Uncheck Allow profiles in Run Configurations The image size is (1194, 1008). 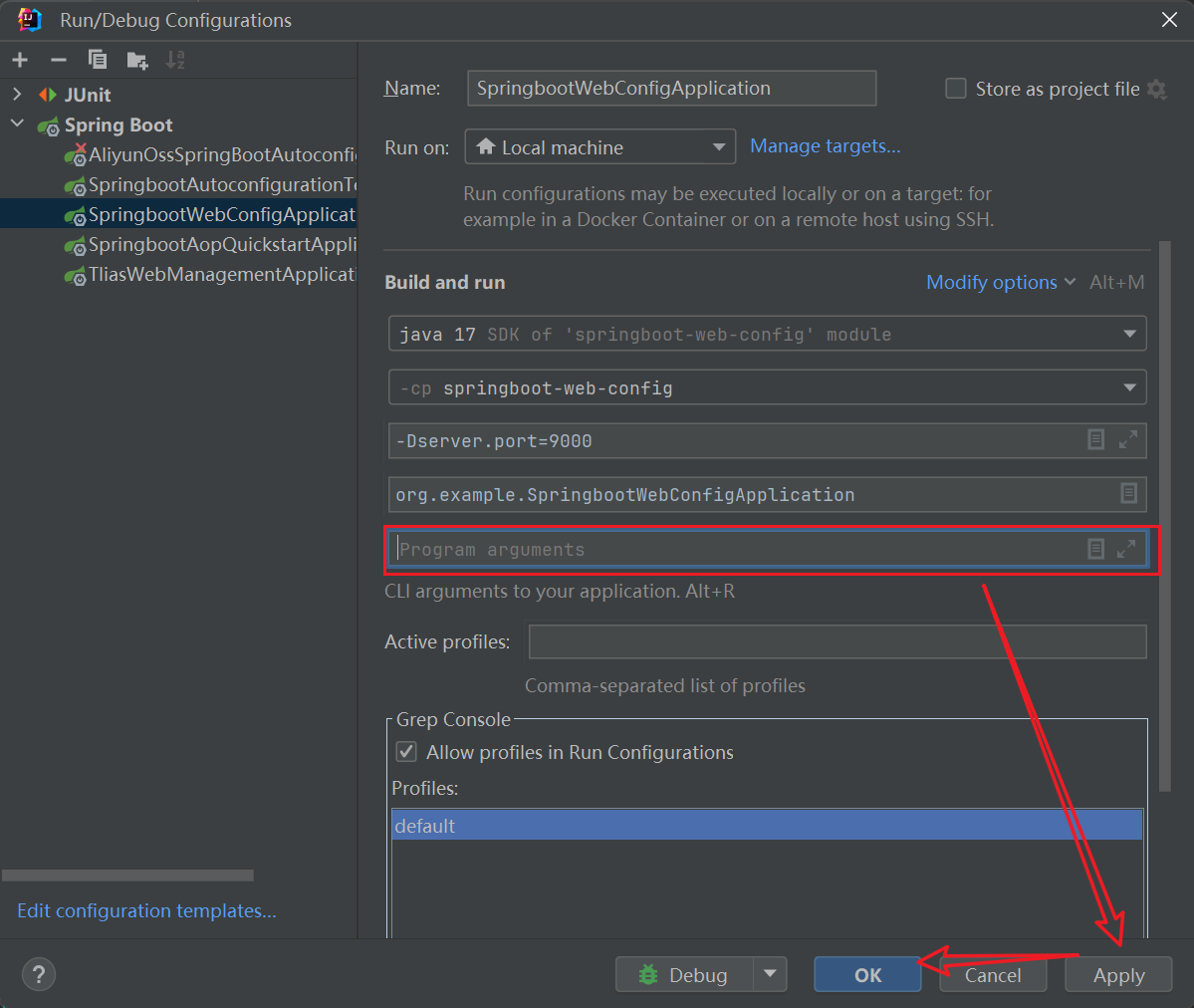tap(406, 752)
